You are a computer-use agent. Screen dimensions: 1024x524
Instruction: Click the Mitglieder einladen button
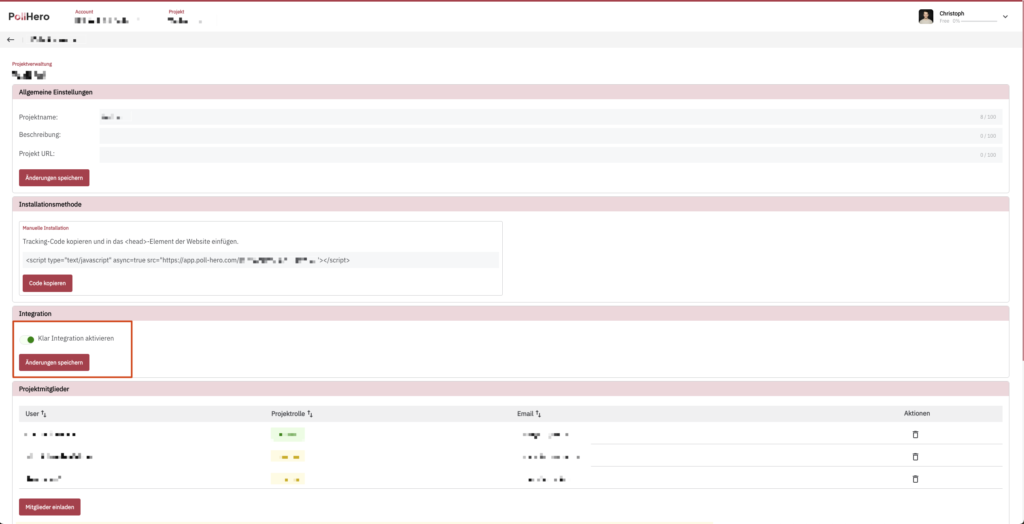pos(50,506)
